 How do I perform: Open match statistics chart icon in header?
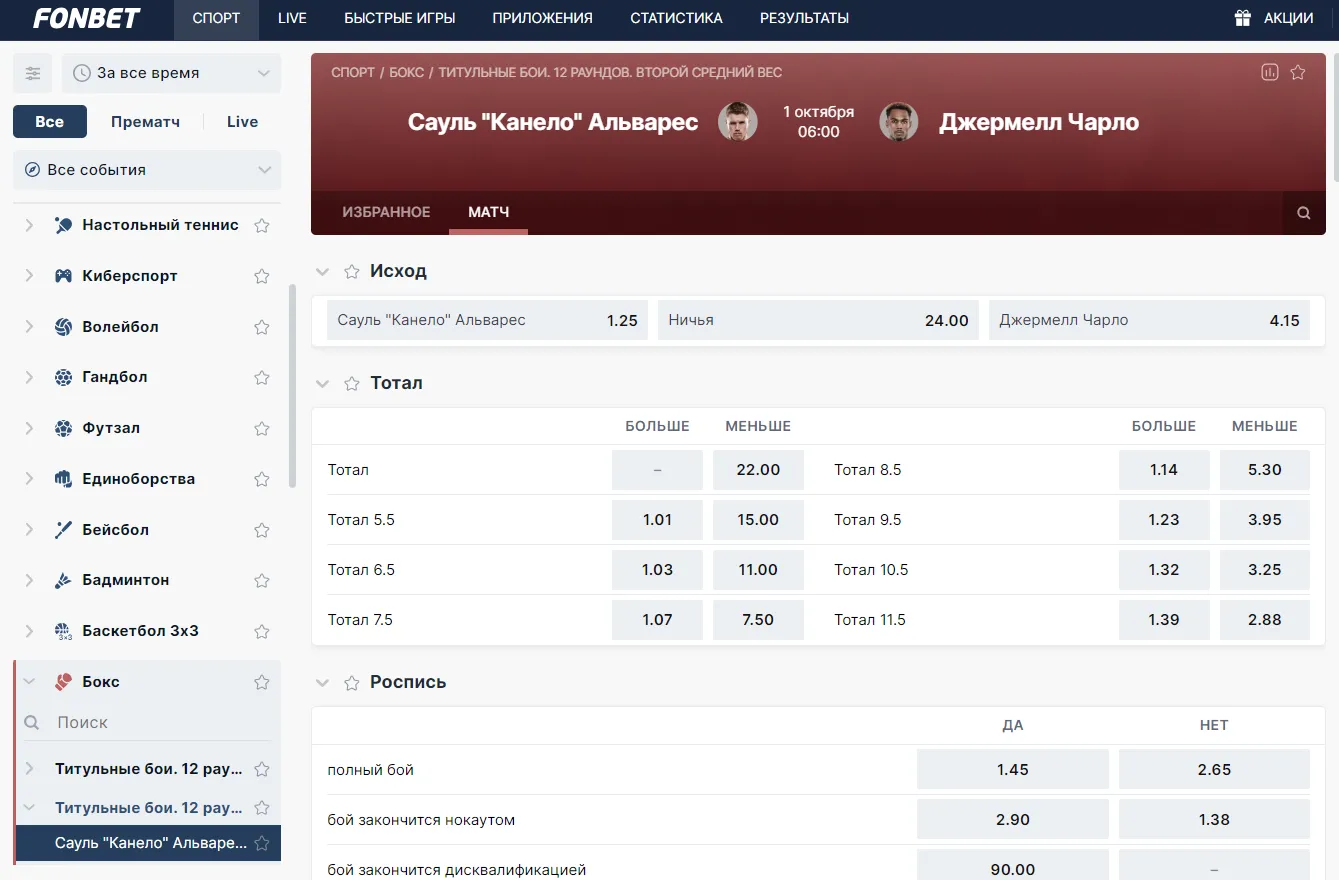(1270, 72)
